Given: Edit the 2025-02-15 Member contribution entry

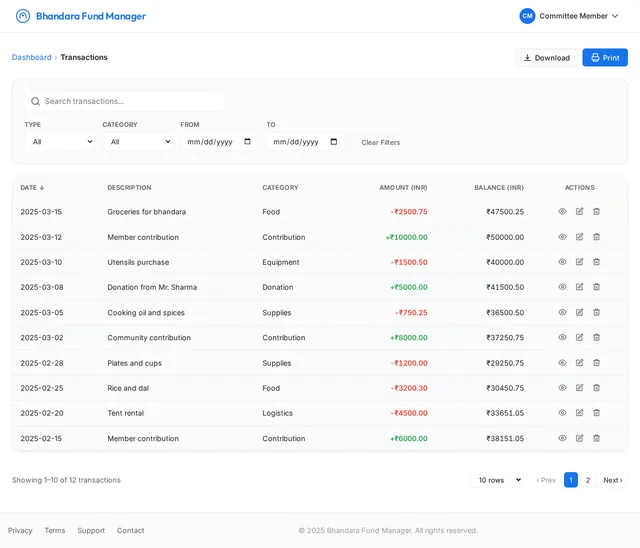Looking at the screenshot, I should [x=579, y=438].
